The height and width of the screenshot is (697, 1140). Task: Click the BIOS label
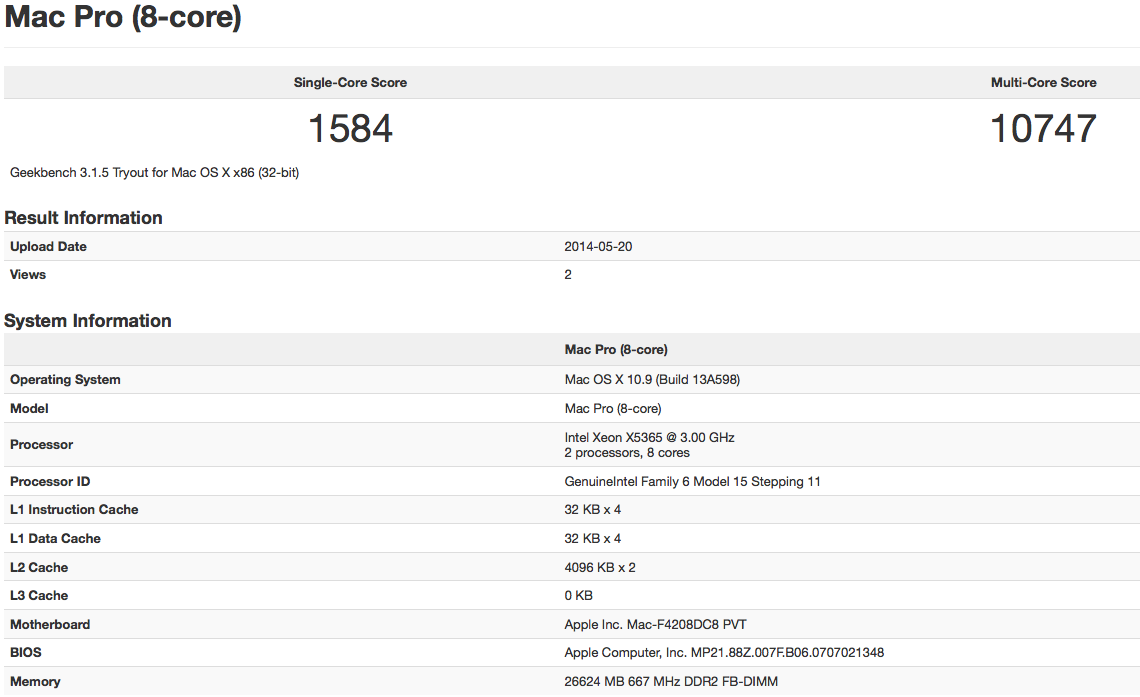point(25,653)
